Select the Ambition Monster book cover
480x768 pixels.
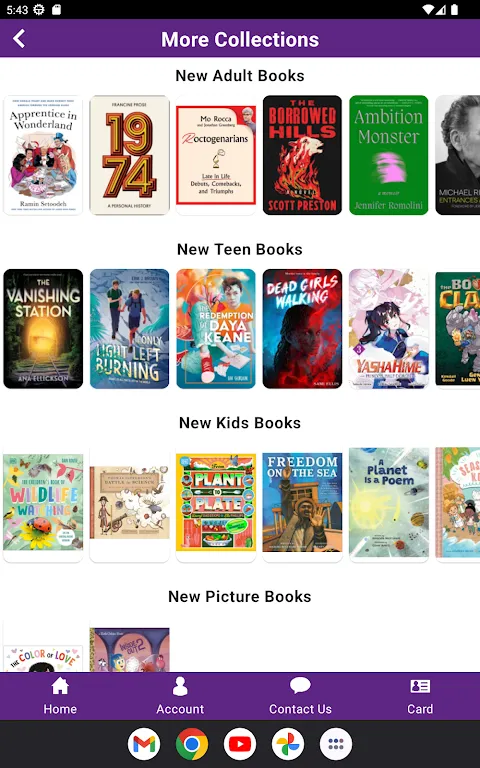point(388,155)
